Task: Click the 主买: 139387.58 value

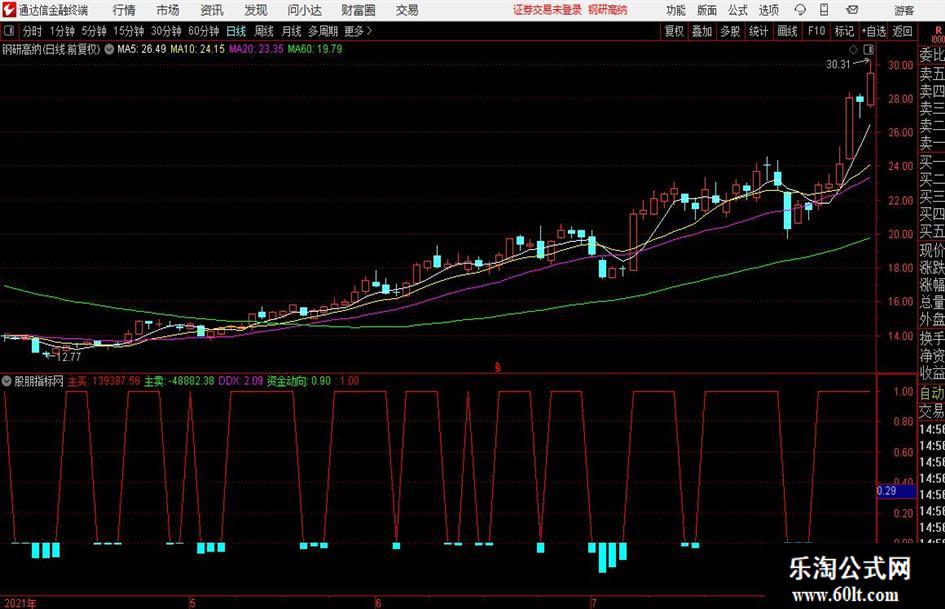Action: coord(104,381)
